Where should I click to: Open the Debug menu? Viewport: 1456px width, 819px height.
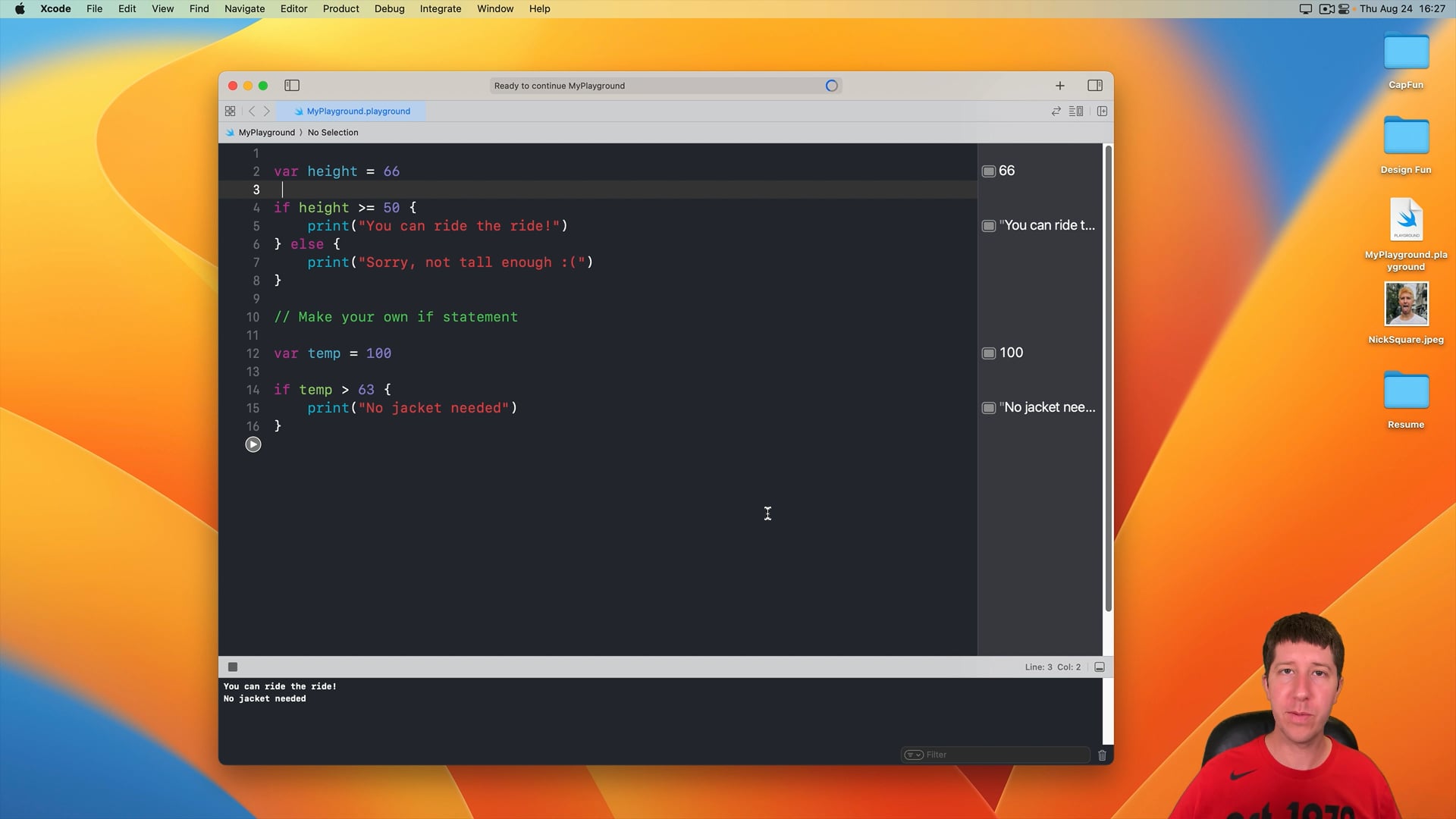pyautogui.click(x=389, y=9)
